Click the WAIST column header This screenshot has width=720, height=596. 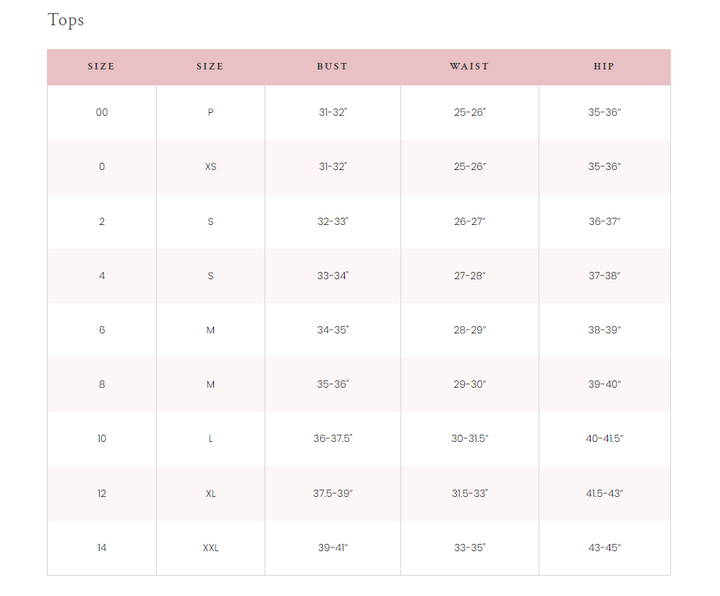[469, 67]
